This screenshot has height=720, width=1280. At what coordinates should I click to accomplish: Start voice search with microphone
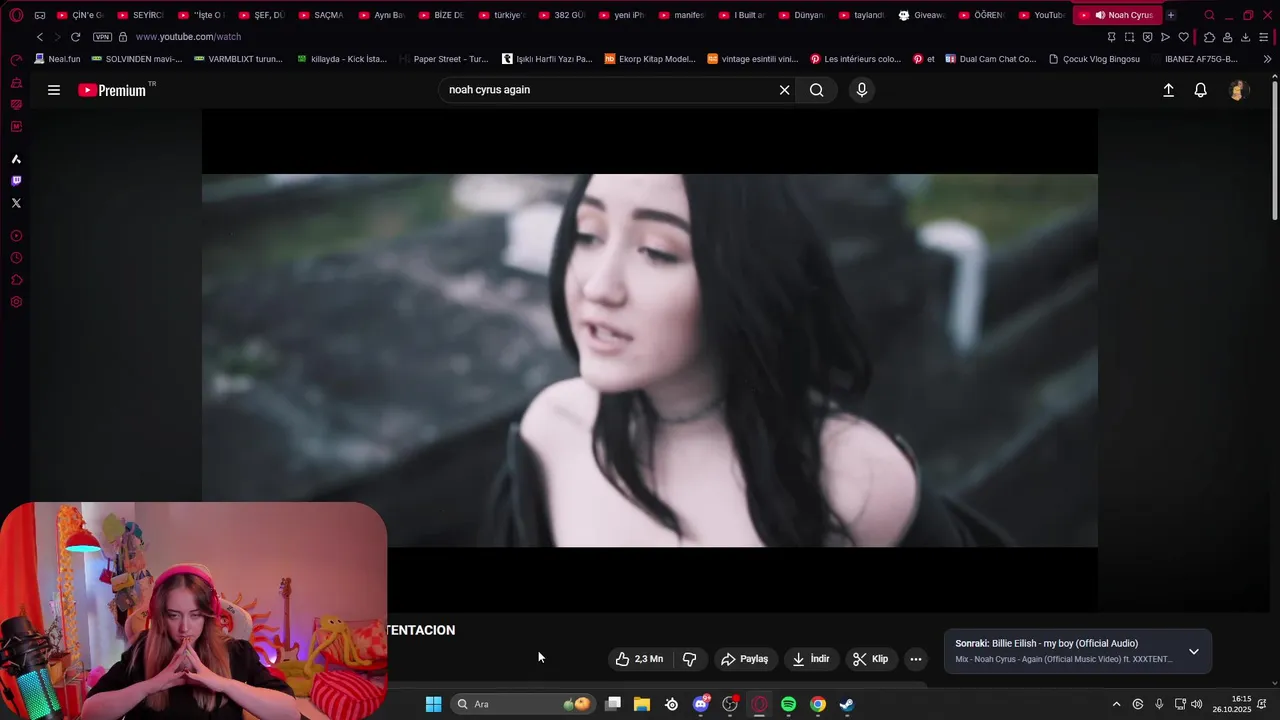[x=862, y=90]
